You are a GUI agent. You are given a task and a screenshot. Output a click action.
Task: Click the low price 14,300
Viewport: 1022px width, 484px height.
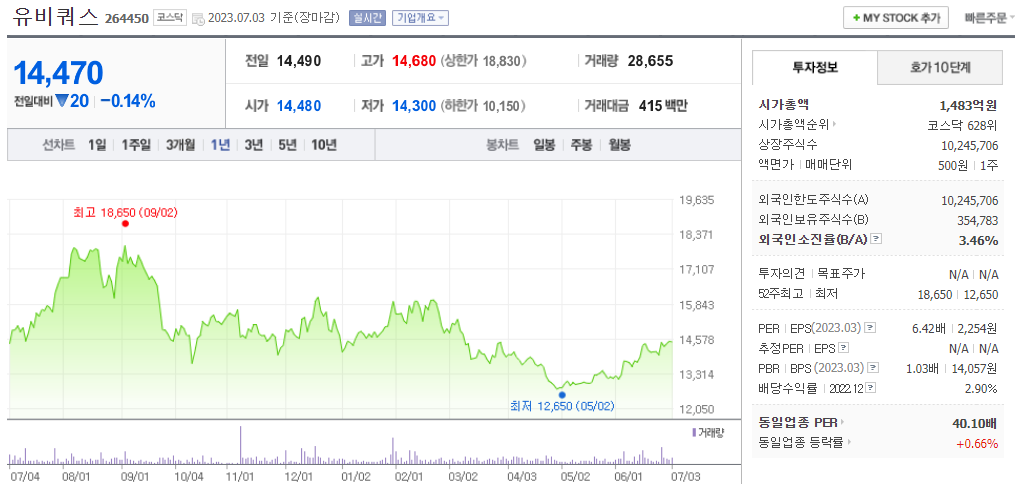tap(414, 106)
